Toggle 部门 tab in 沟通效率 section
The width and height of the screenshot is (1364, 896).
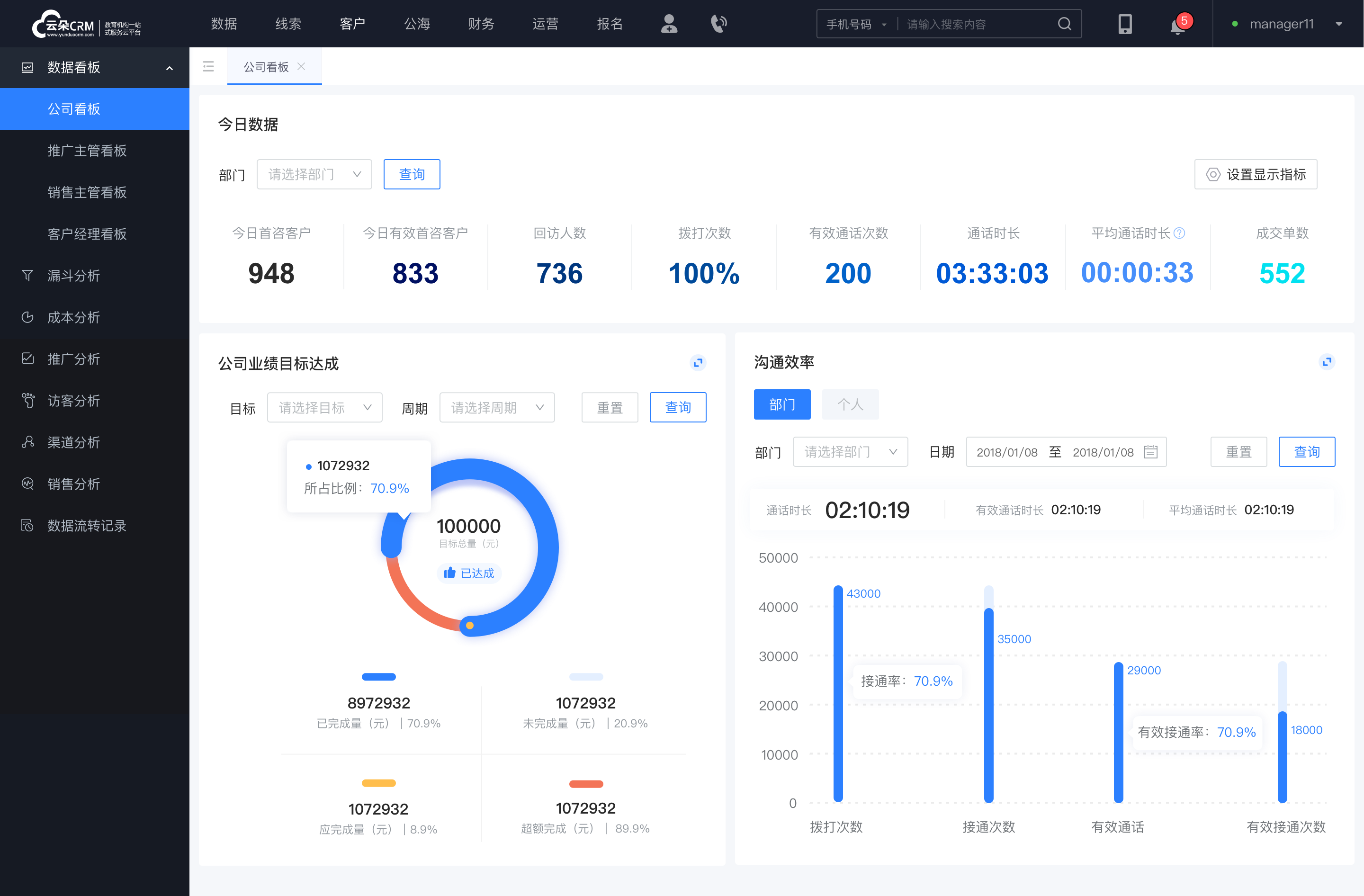click(783, 403)
